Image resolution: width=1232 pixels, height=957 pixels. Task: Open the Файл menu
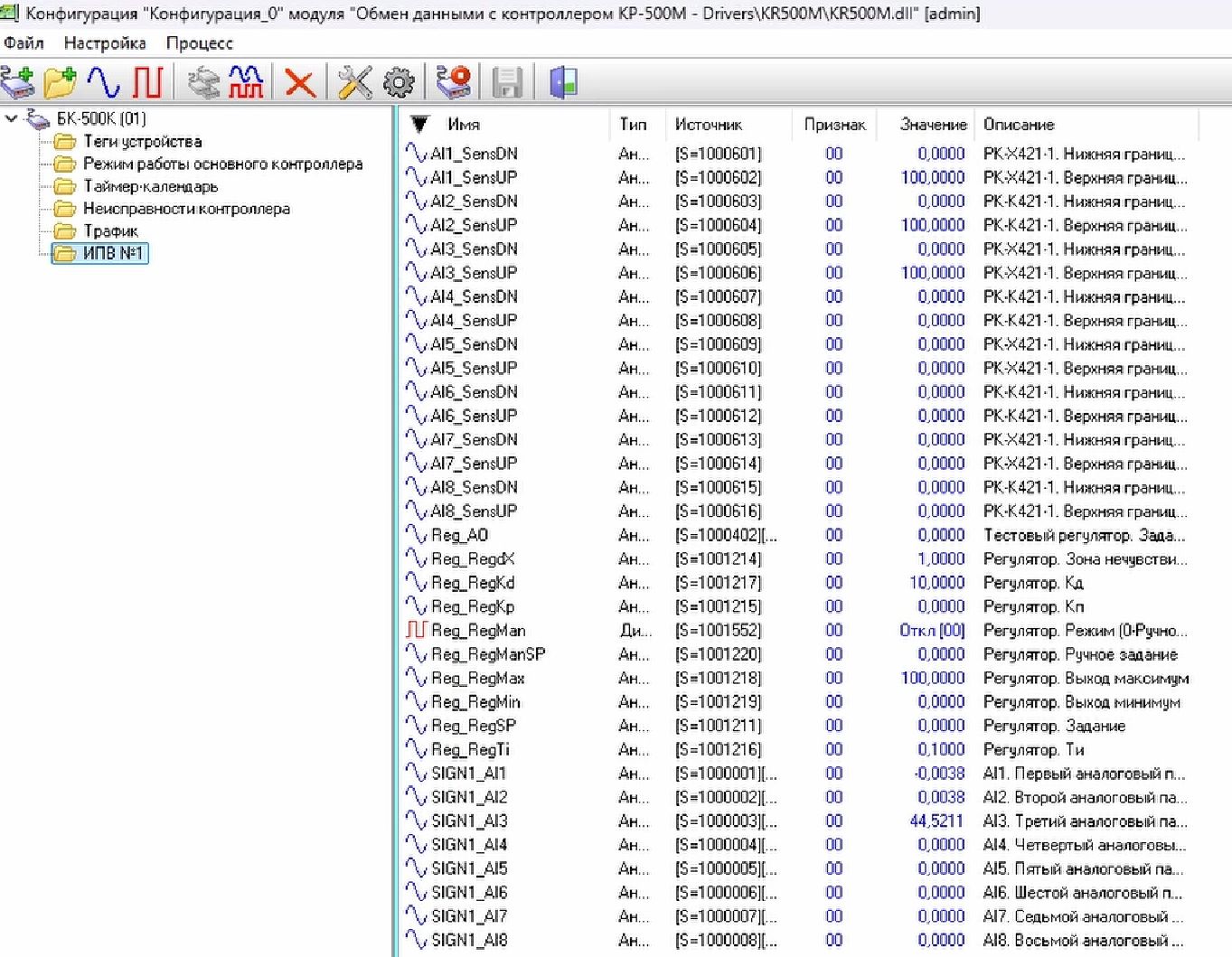coord(24,43)
